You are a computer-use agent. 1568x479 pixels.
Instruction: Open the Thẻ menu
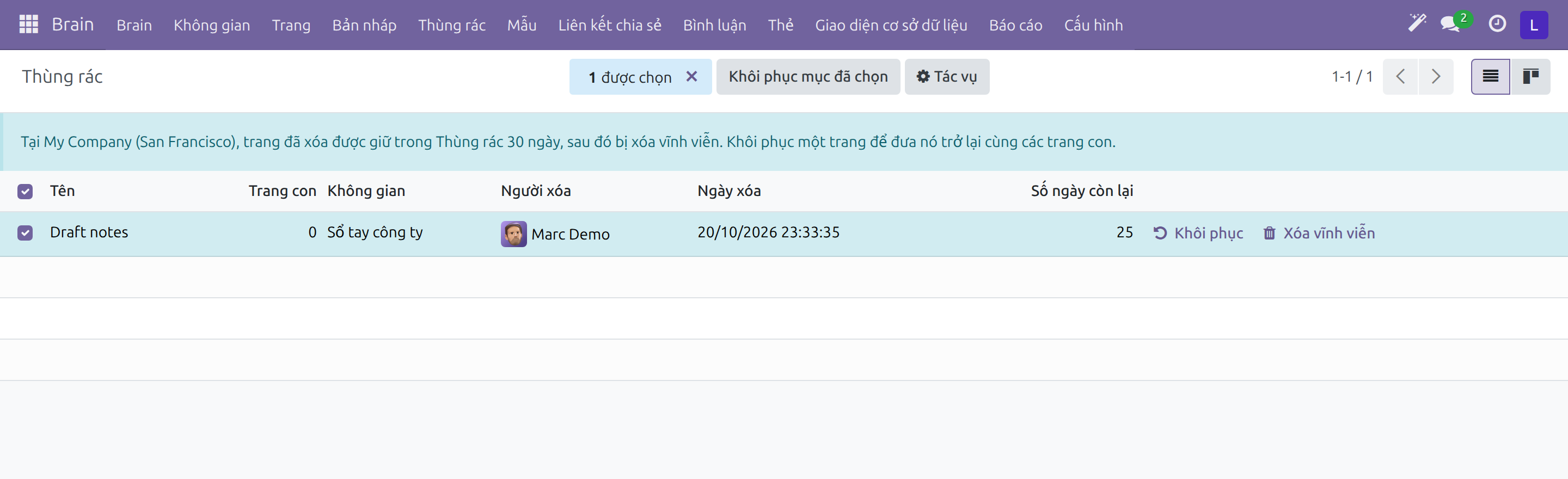pyautogui.click(x=780, y=25)
